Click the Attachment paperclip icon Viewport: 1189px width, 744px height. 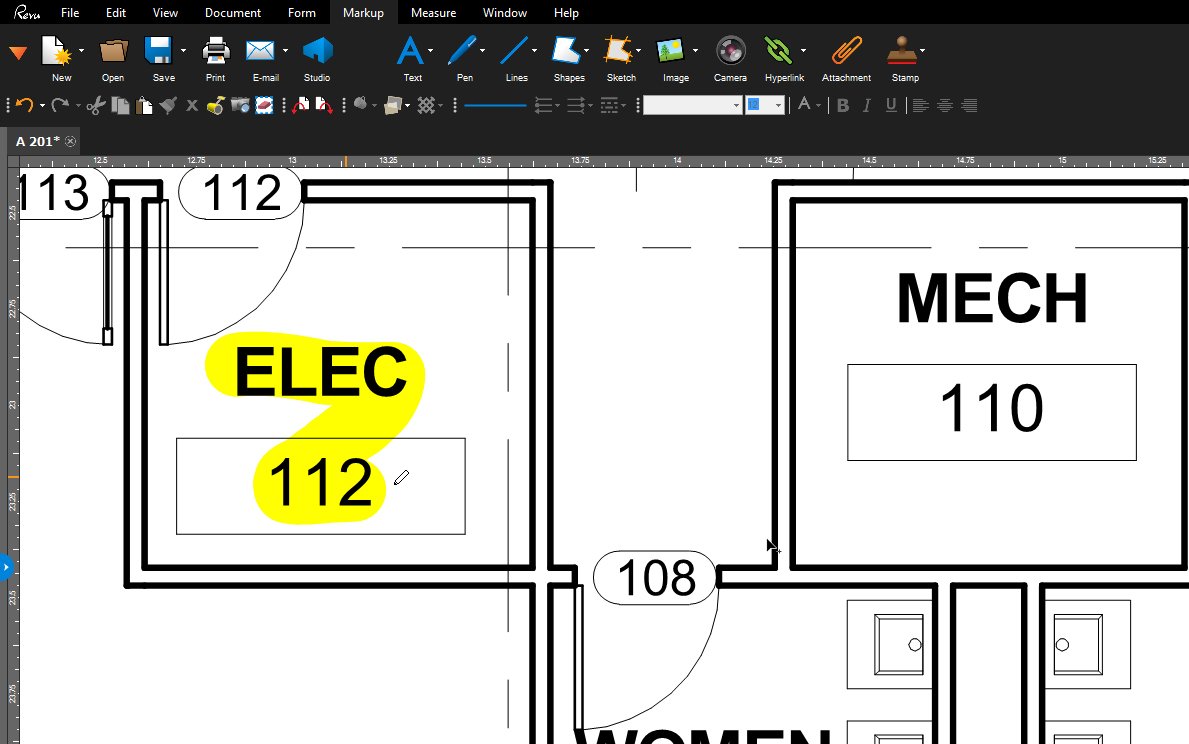846,52
